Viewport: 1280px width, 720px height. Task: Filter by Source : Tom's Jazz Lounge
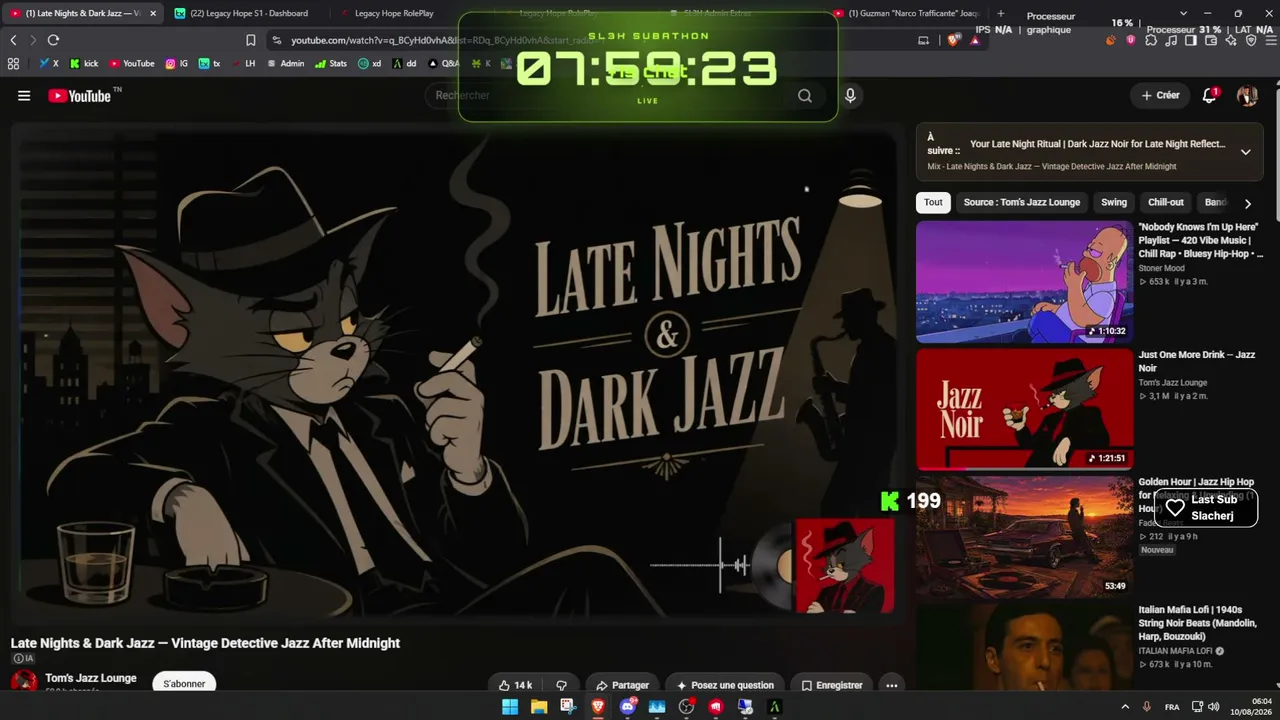coord(1022,202)
